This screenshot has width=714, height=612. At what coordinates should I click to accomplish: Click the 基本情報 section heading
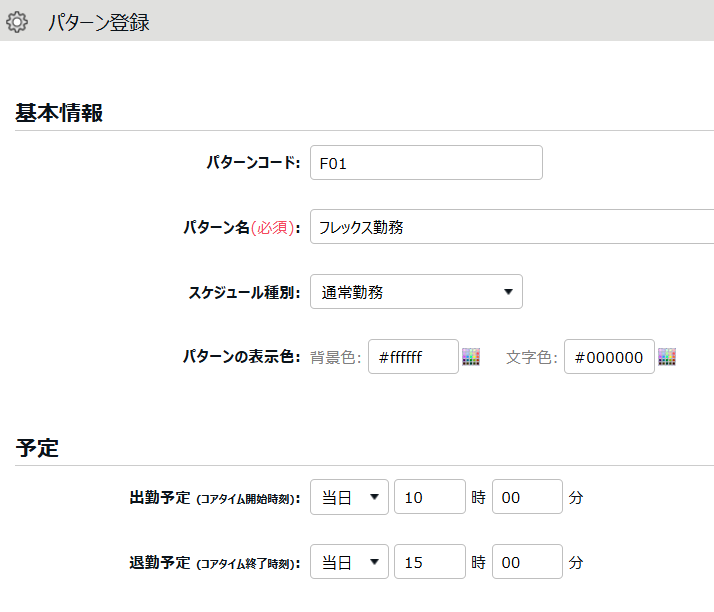pos(59,113)
